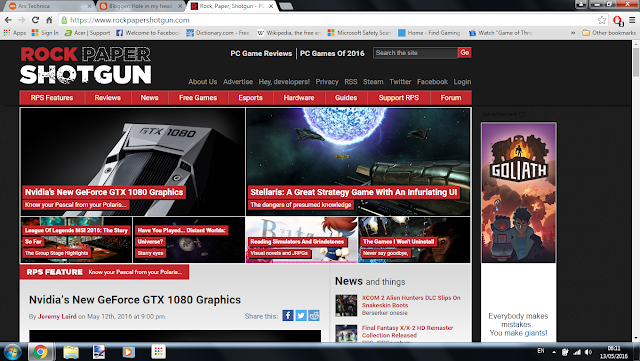Open XCOM 2 Alien Hunters DLC news
The width and height of the screenshot is (640, 361).
(411, 301)
